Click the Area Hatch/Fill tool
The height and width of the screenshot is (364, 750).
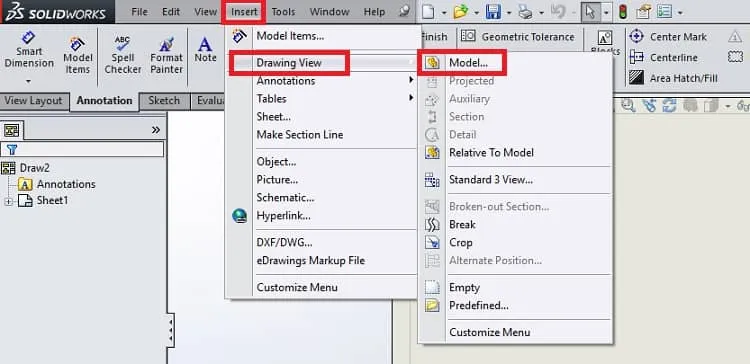[x=673, y=78]
